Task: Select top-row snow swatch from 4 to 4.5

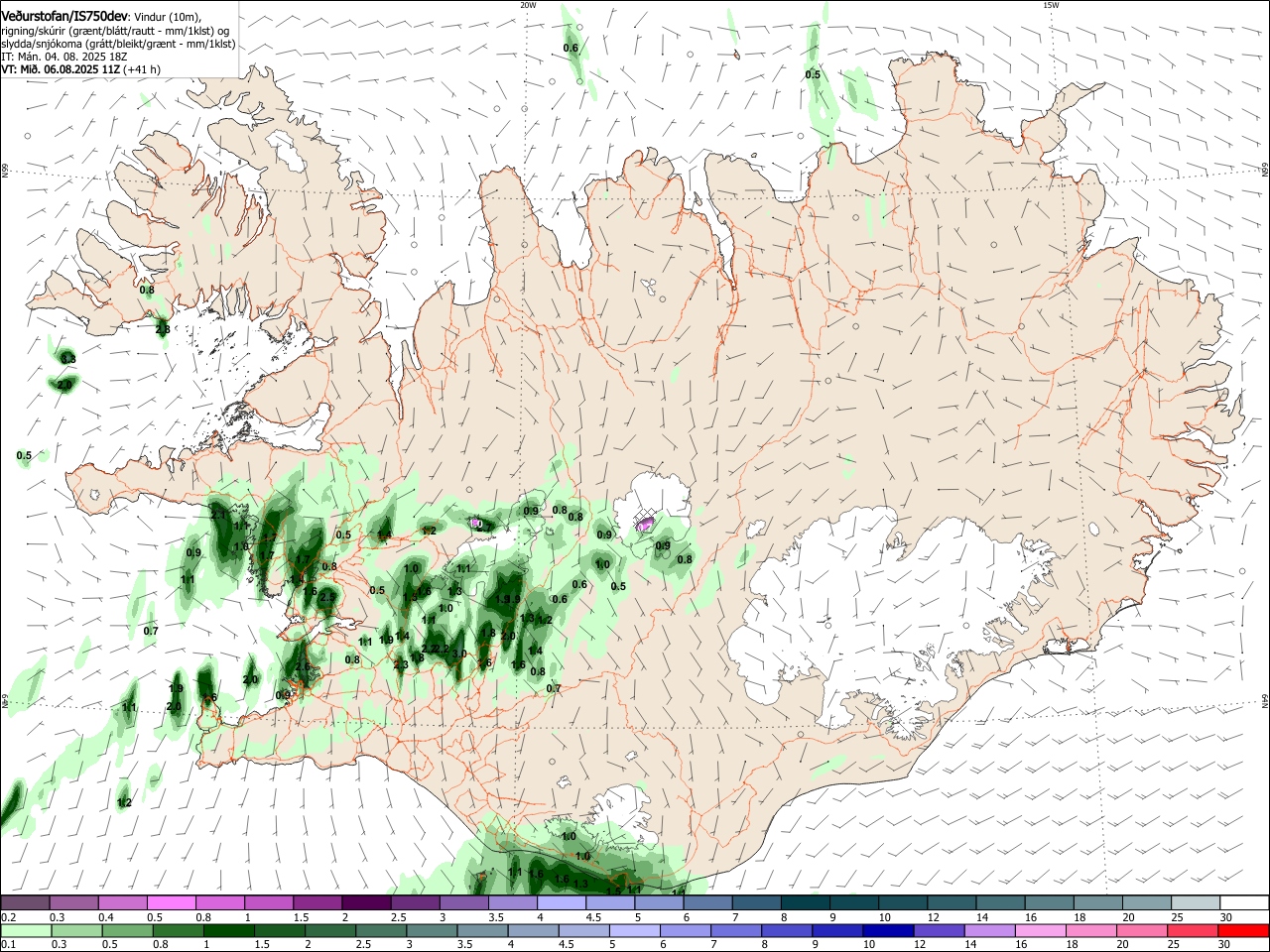Action: tap(562, 902)
